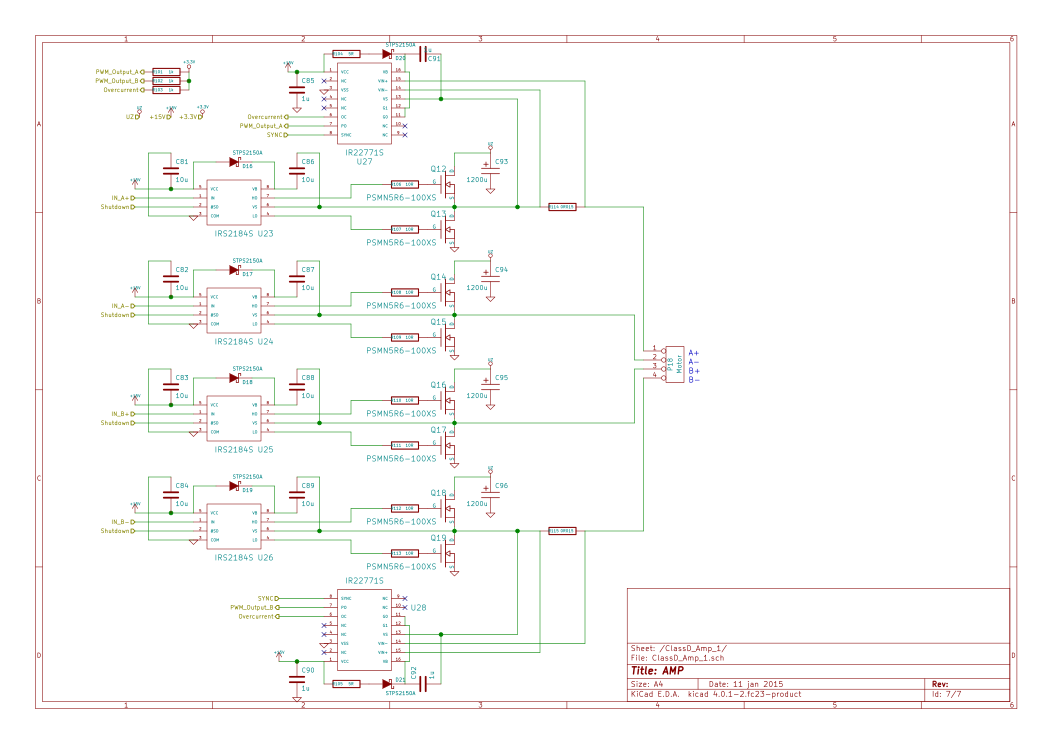The height and width of the screenshot is (744, 1052).
Task: Click the P18 Motor connector symbol
Action: coord(674,364)
